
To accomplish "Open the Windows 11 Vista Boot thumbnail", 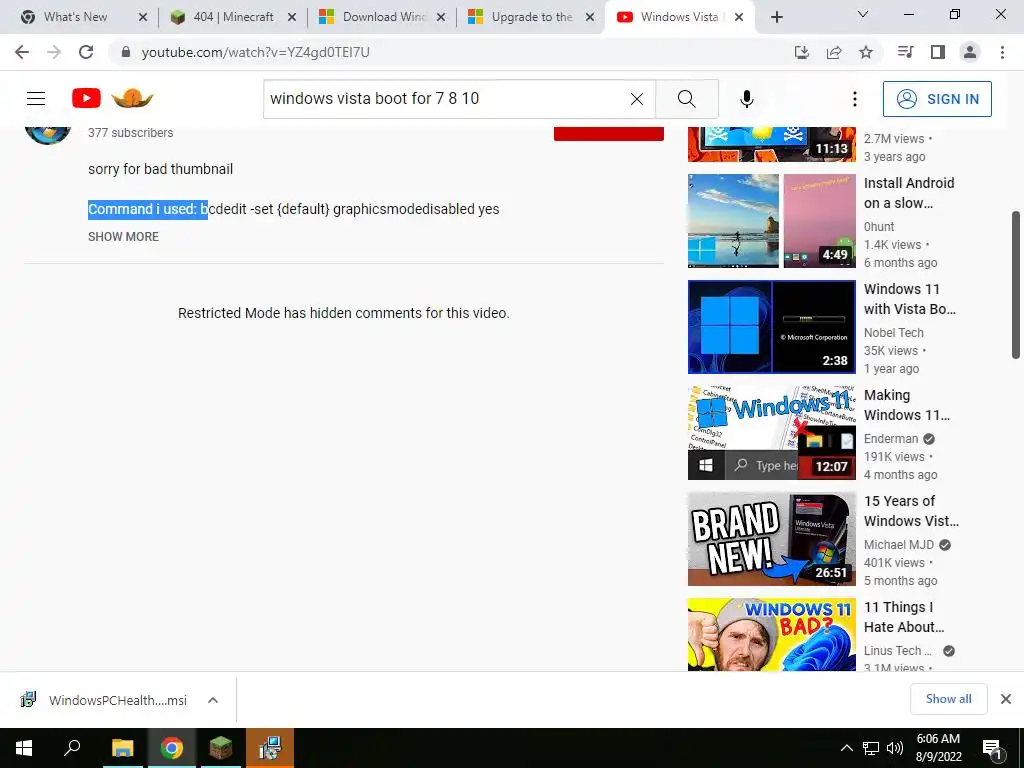I will 771,327.
